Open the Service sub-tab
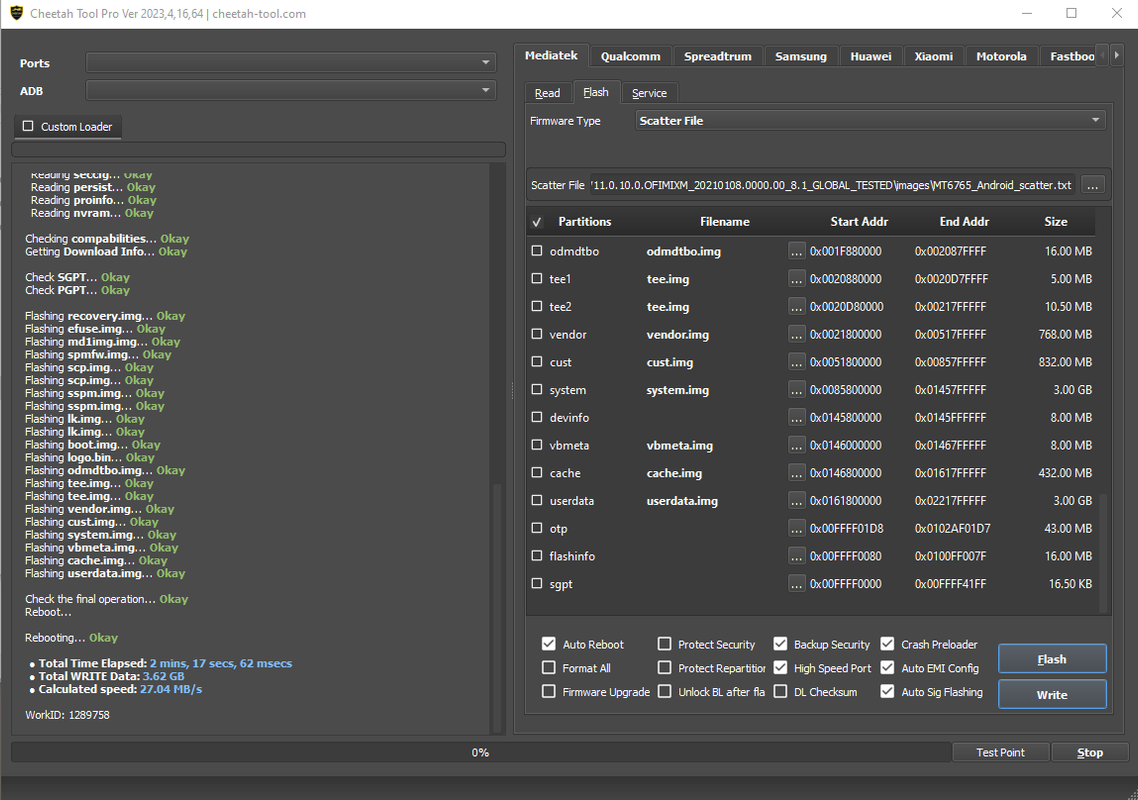The height and width of the screenshot is (800, 1138). pos(649,93)
